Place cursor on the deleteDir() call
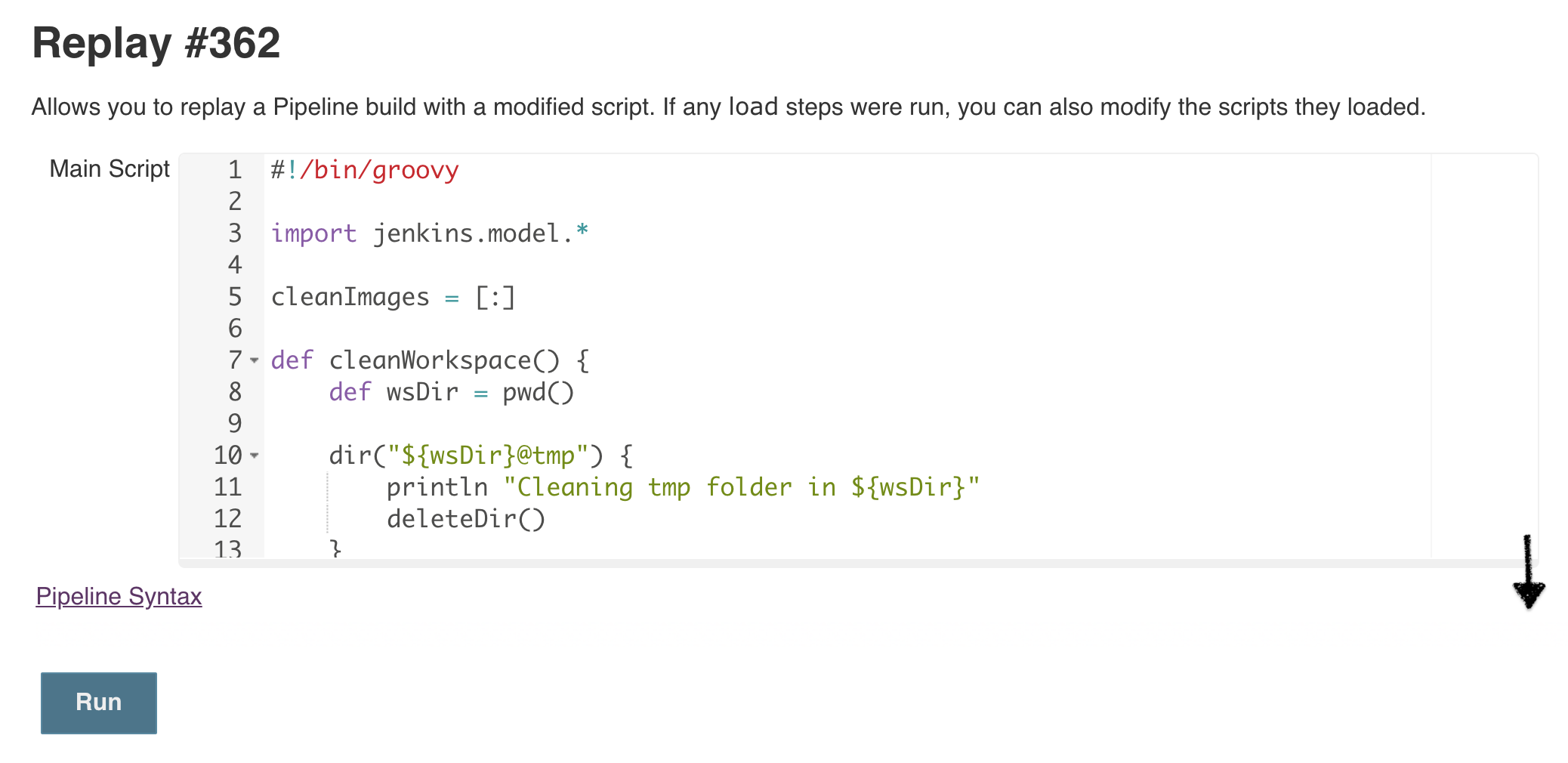1568x763 pixels. coord(465,520)
